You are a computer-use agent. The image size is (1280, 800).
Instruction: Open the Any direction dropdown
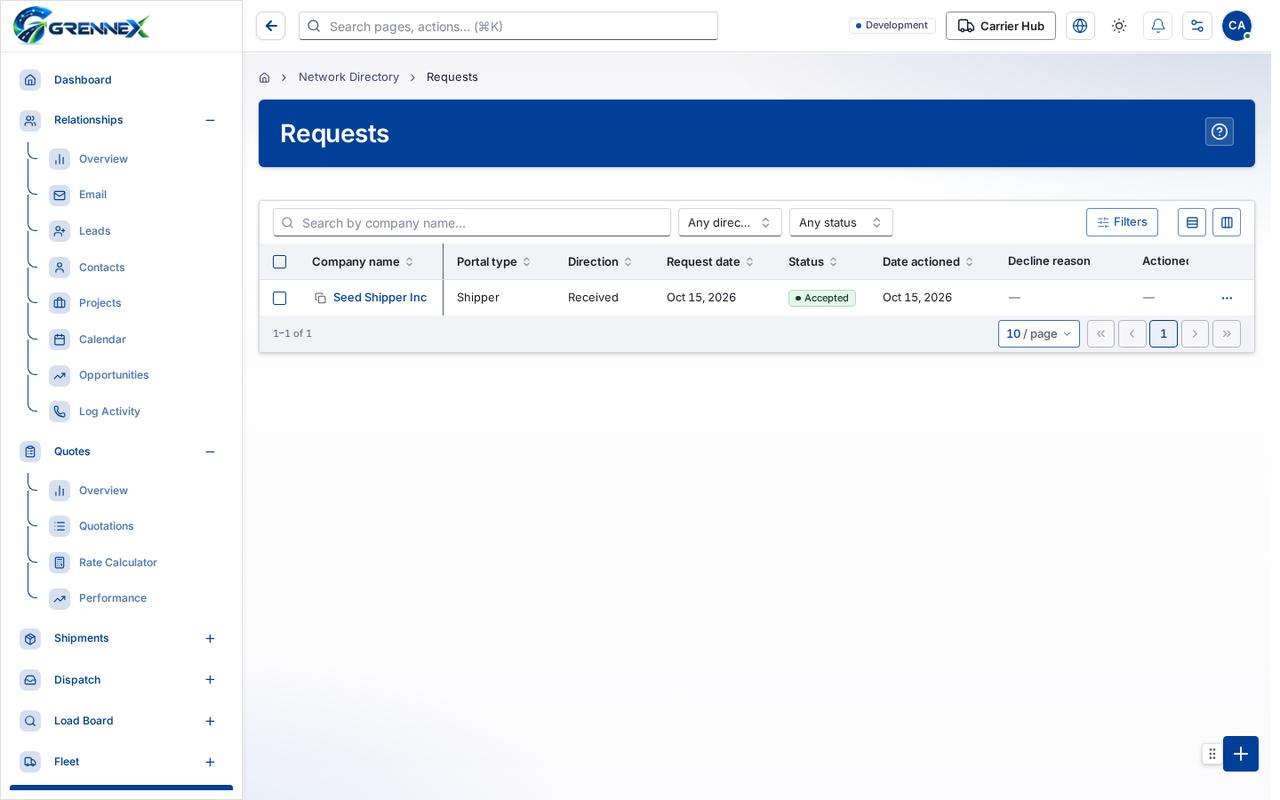click(730, 222)
